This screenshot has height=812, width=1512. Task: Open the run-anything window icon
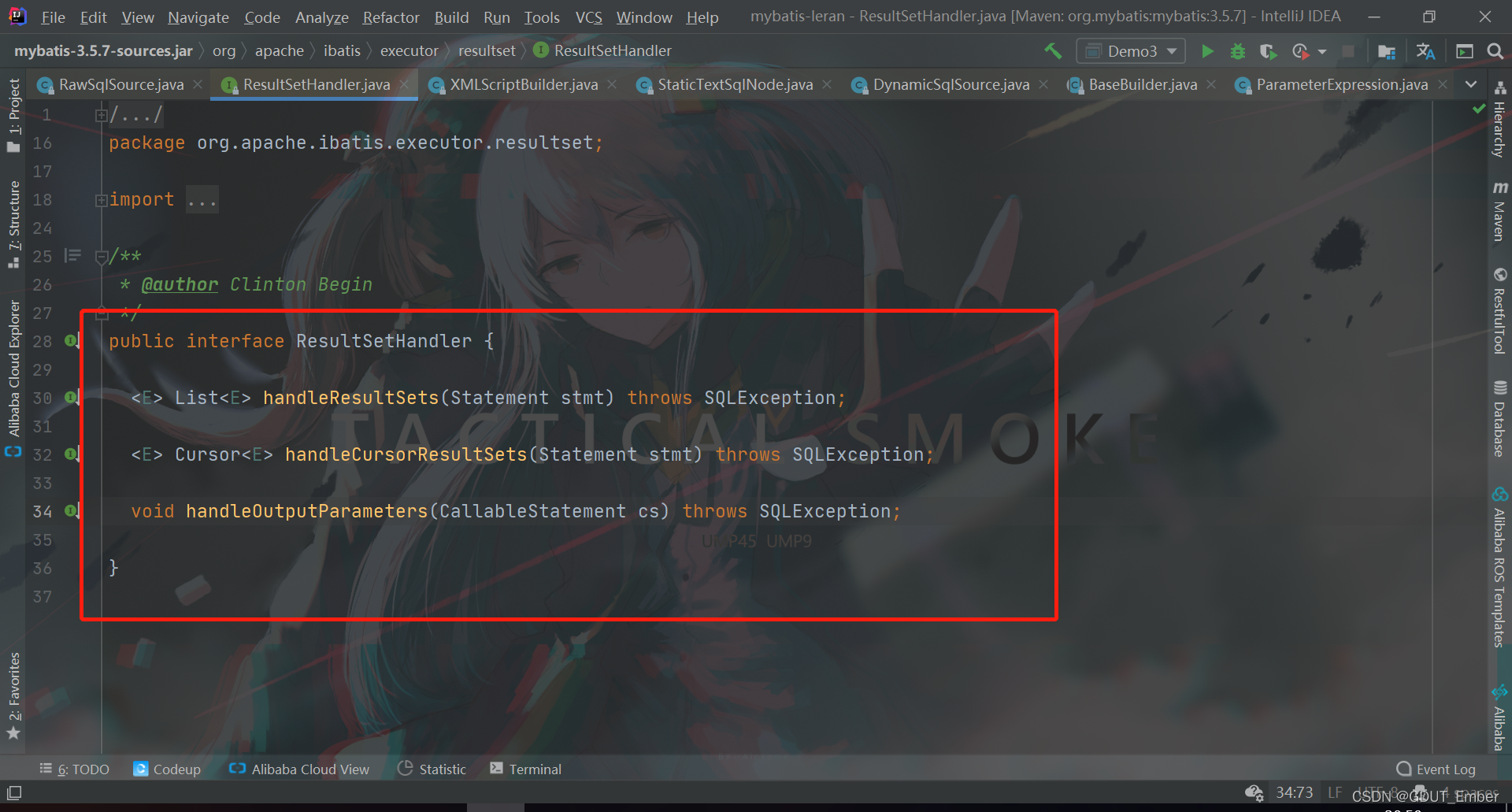pos(1465,51)
